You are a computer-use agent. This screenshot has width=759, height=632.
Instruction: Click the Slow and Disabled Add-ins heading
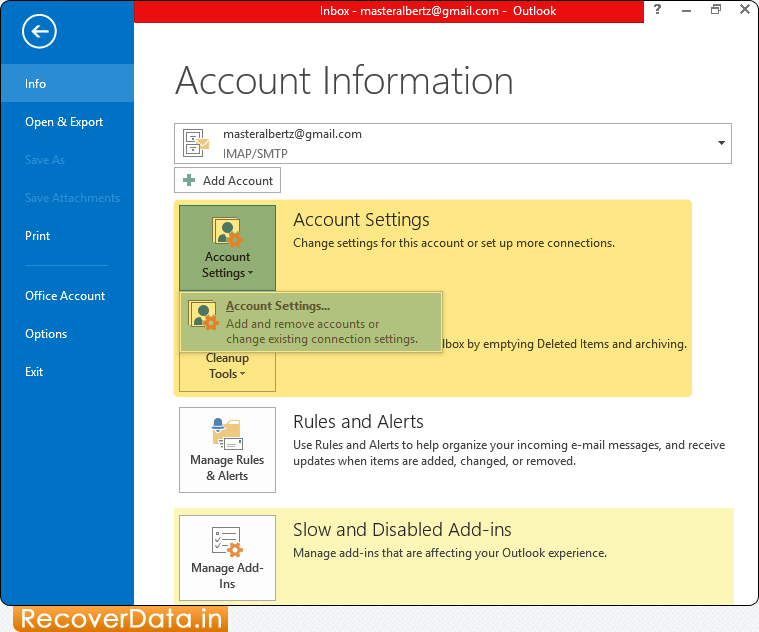pos(402,530)
